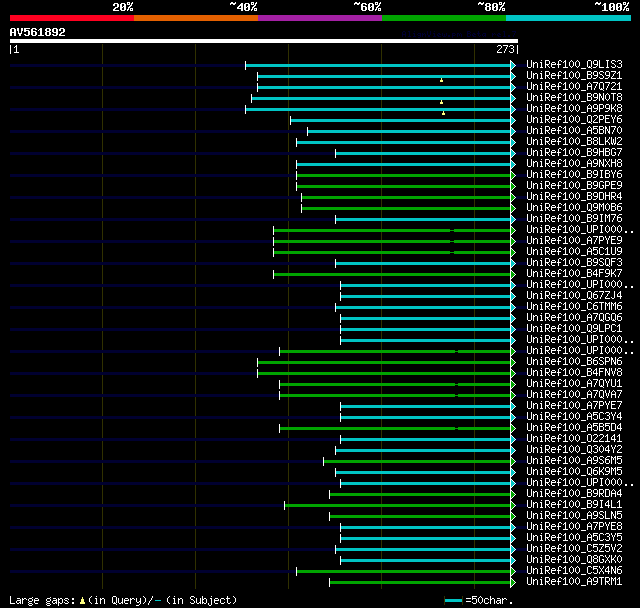
Task: Click the cyan alignment bar of Q2PEY6
Action: [x=400, y=120]
